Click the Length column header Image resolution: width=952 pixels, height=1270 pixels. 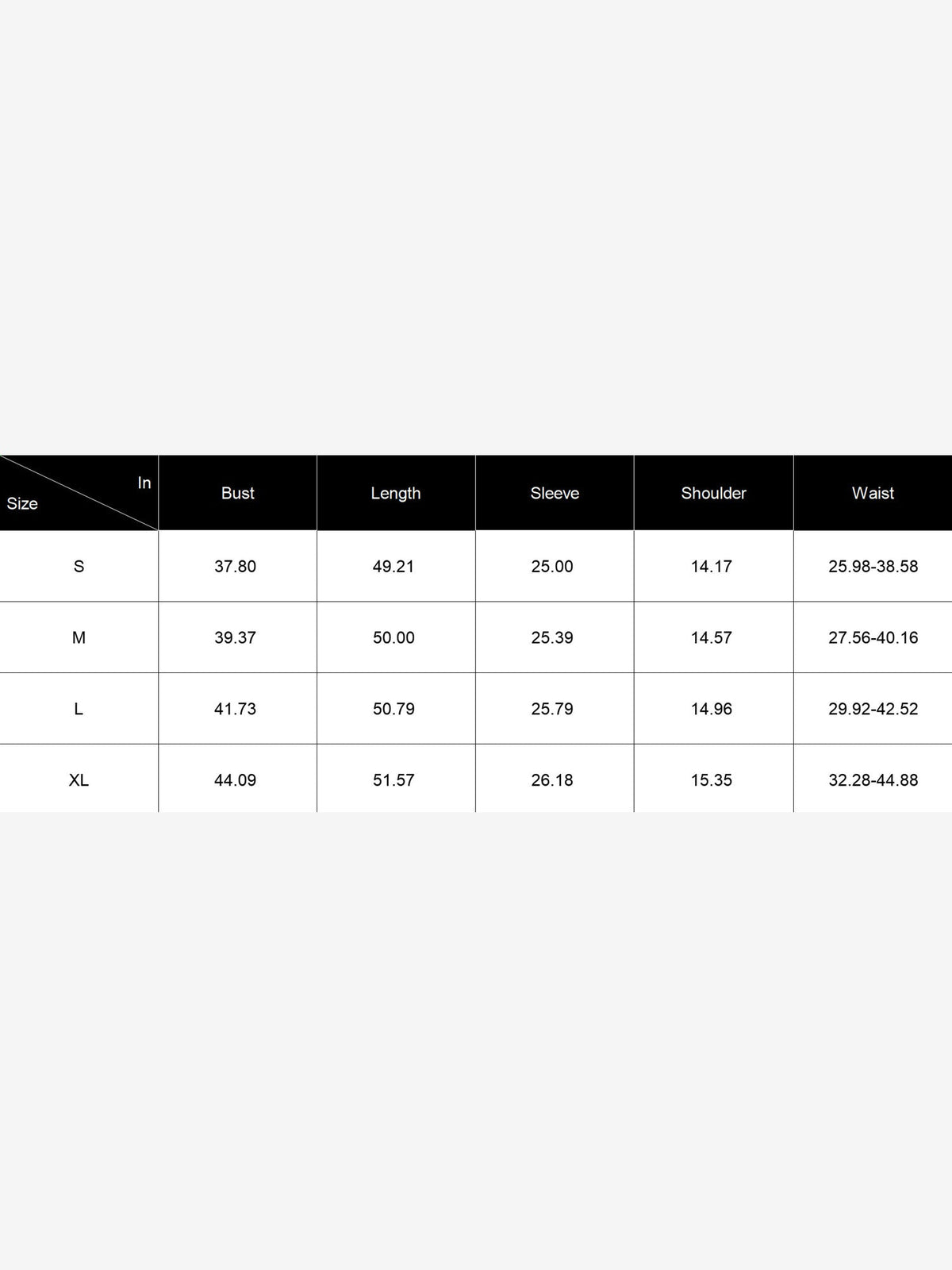396,493
